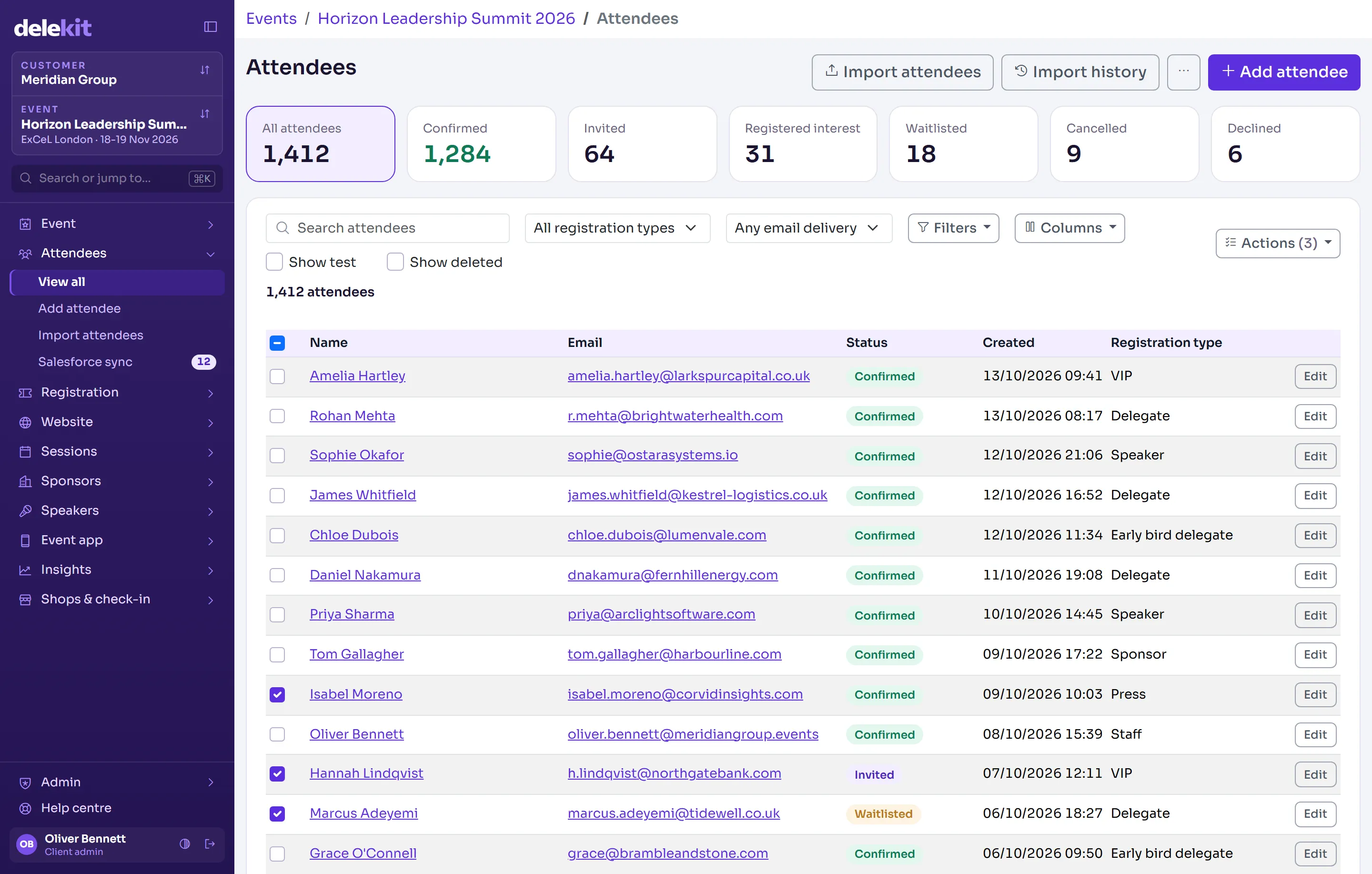This screenshot has width=1372, height=874.
Task: Filter by Waitlisted status card
Action: point(963,144)
